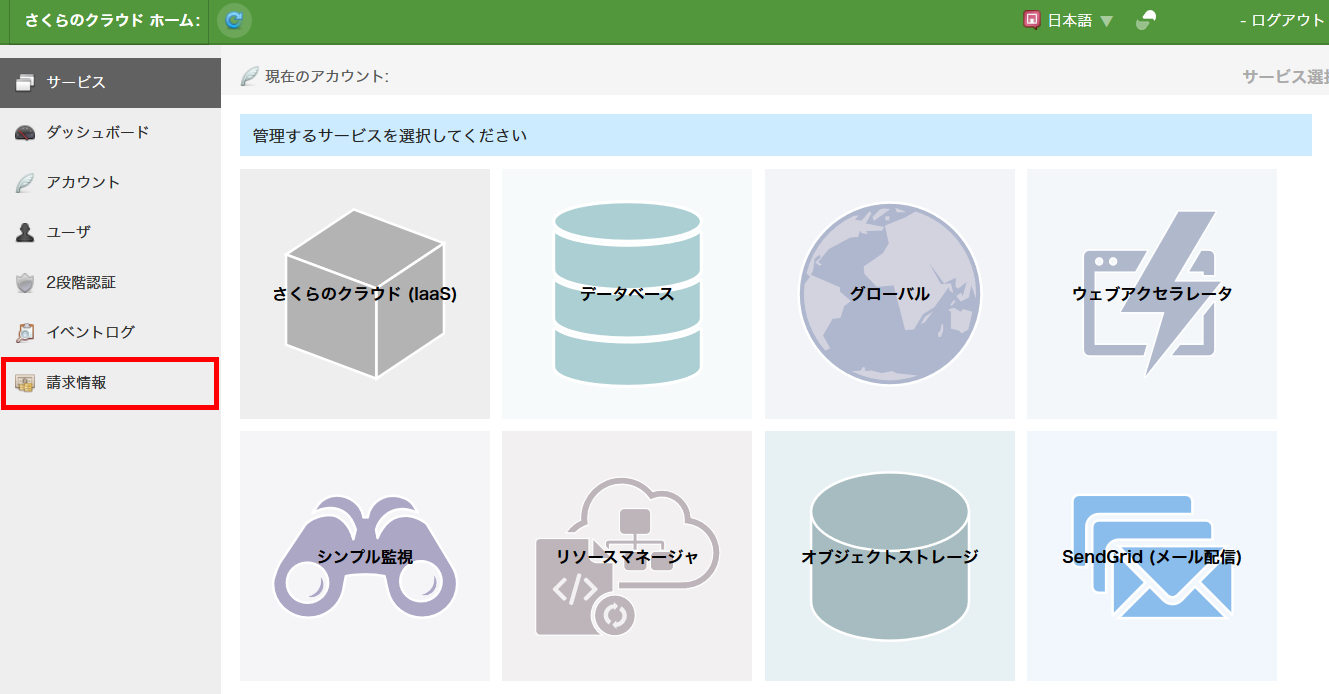
Task: Open the オブジェクトストレージ cylinder tile
Action: click(x=889, y=556)
